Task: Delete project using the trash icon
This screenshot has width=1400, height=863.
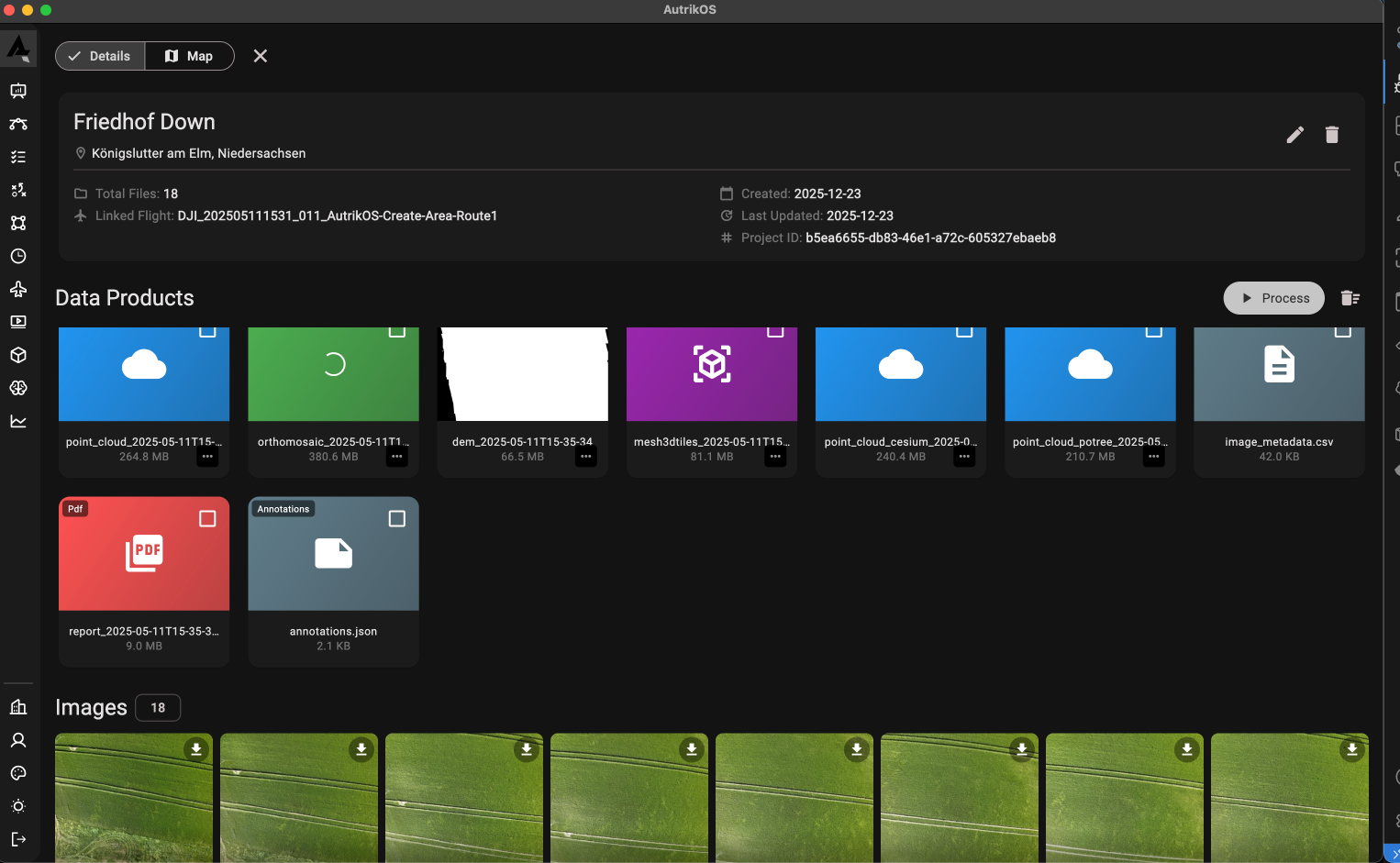Action: click(1332, 135)
